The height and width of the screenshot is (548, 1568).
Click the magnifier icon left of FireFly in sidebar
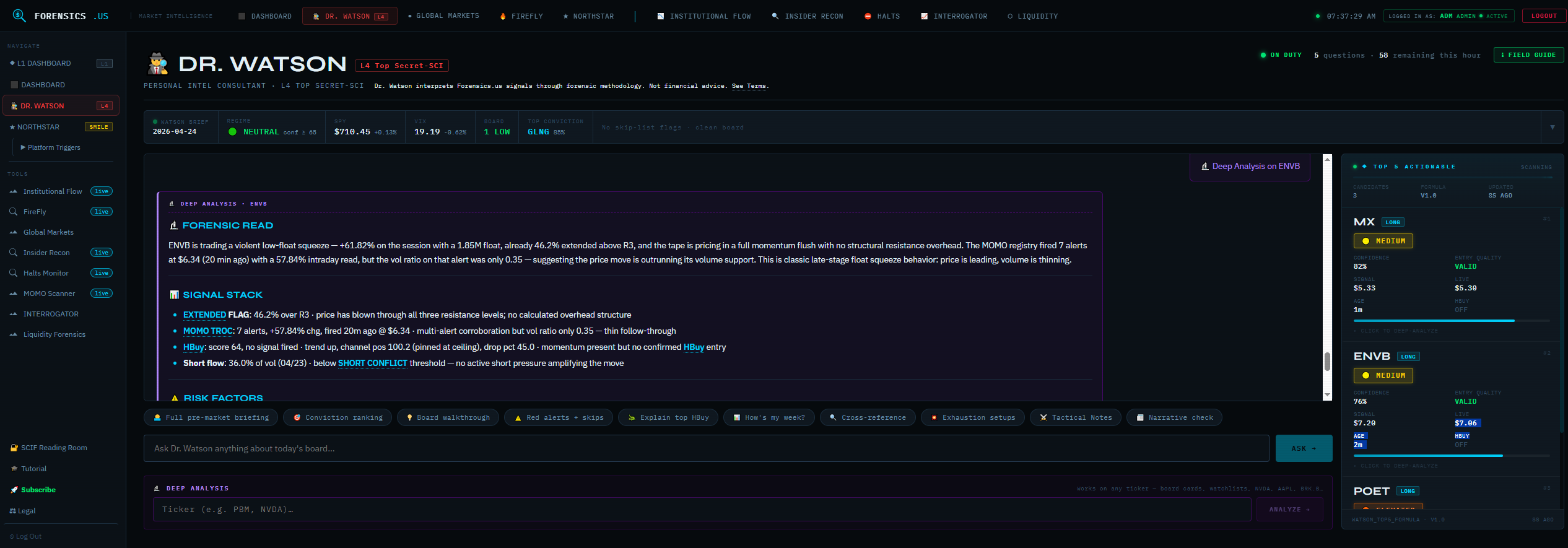pos(14,212)
